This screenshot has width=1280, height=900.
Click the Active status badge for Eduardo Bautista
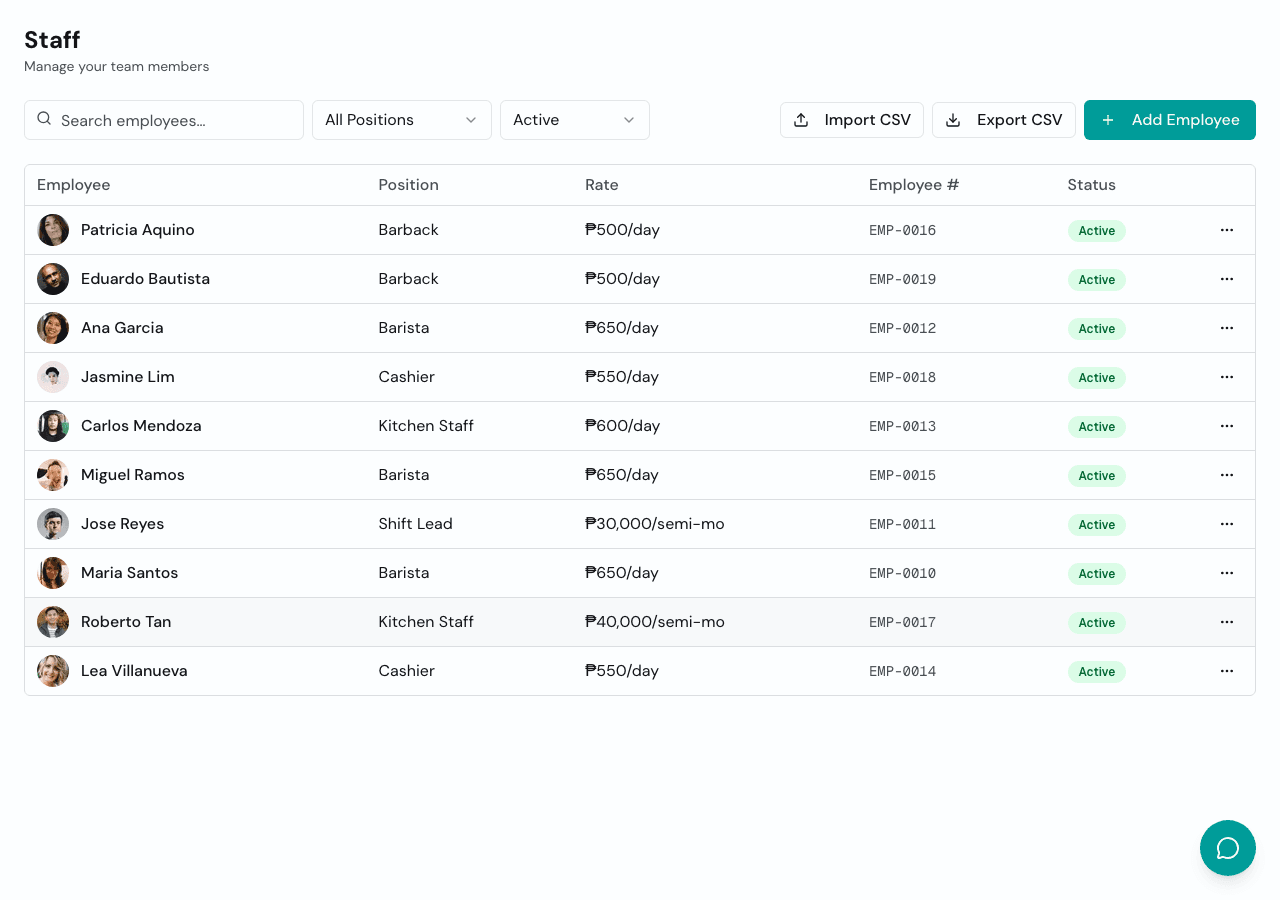tap(1096, 280)
